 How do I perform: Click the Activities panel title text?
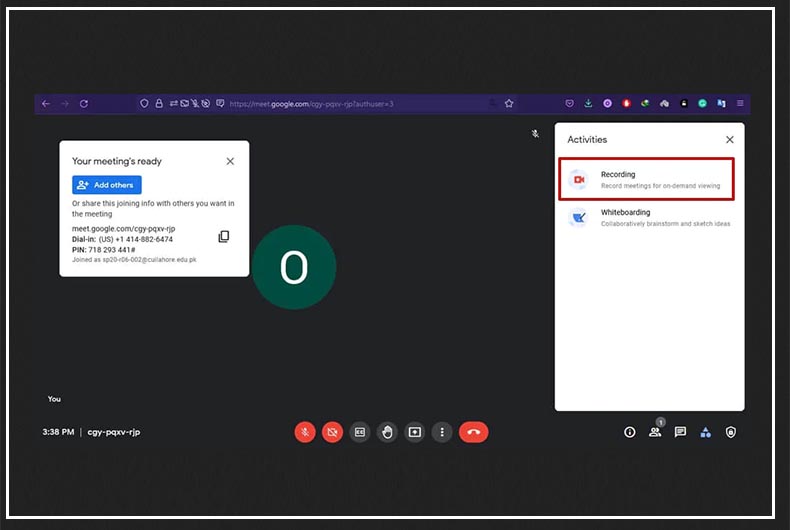pos(587,140)
